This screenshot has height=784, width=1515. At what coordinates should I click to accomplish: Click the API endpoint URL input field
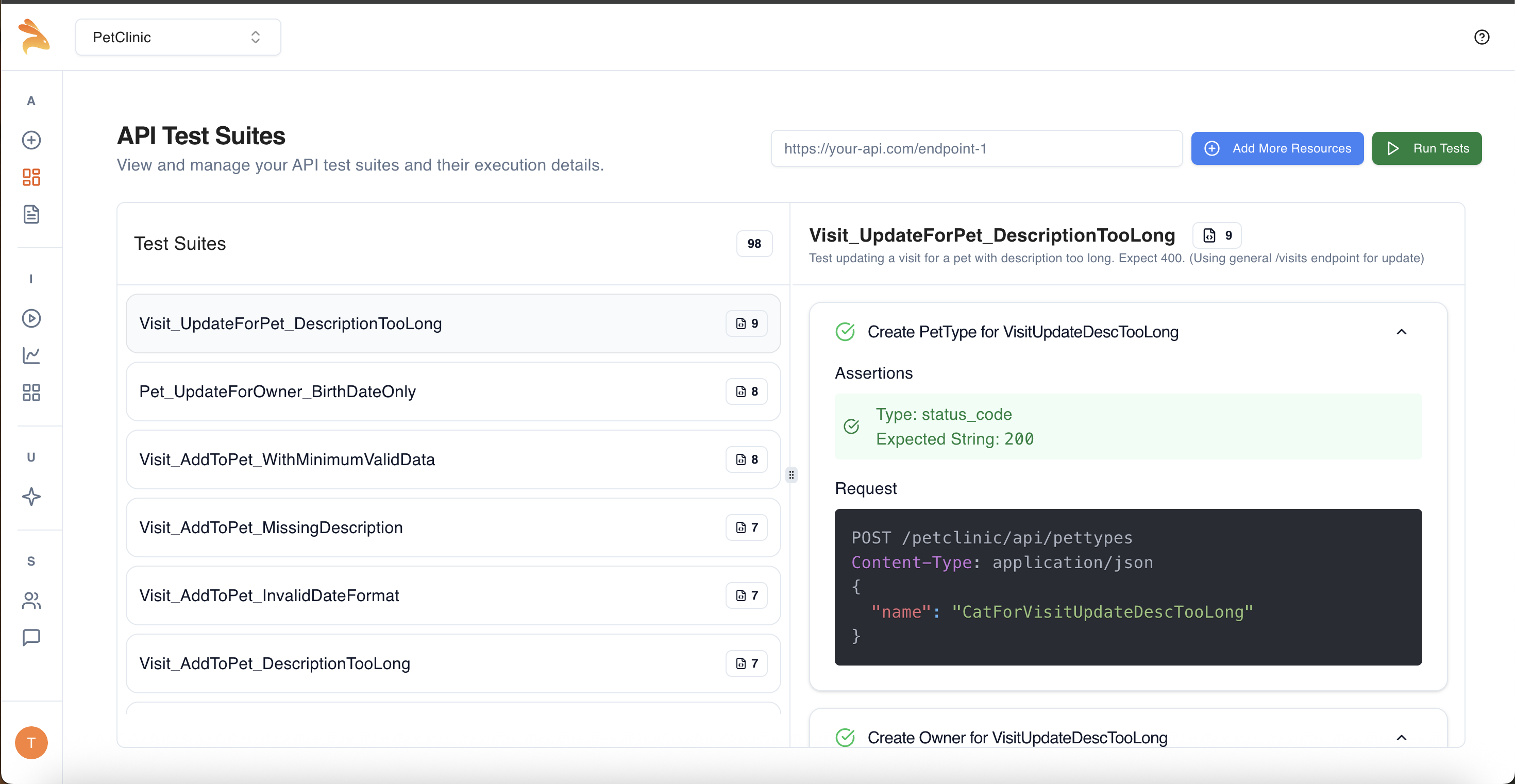point(977,148)
